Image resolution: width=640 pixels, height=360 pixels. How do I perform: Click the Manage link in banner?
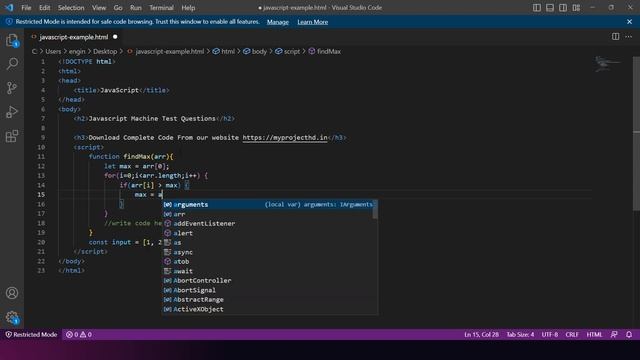coord(278,22)
